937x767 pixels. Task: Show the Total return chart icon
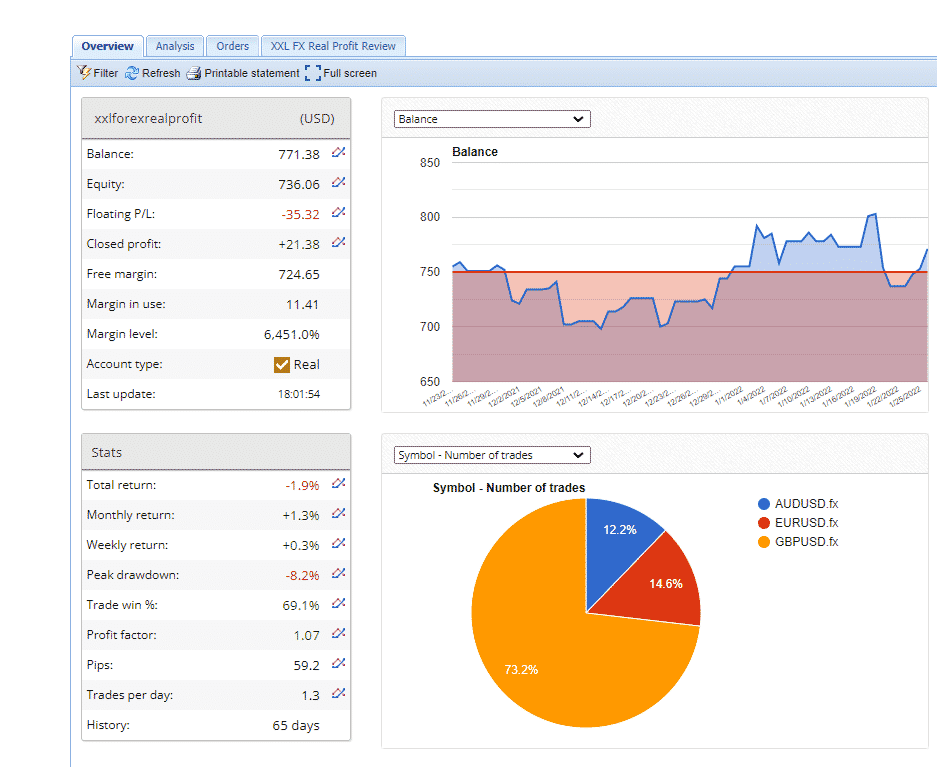pyautogui.click(x=339, y=484)
